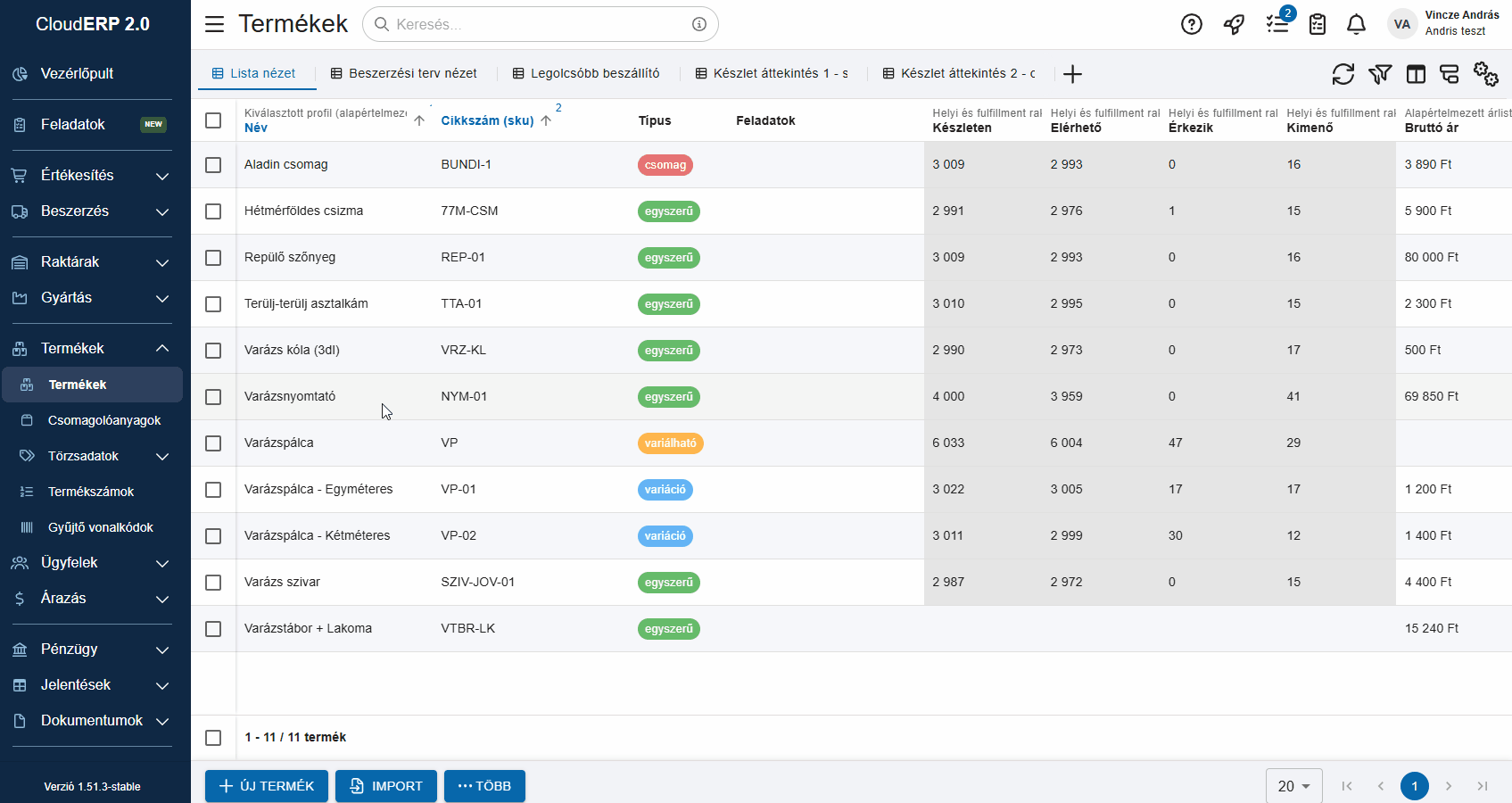Open the help question mark icon

[1191, 25]
